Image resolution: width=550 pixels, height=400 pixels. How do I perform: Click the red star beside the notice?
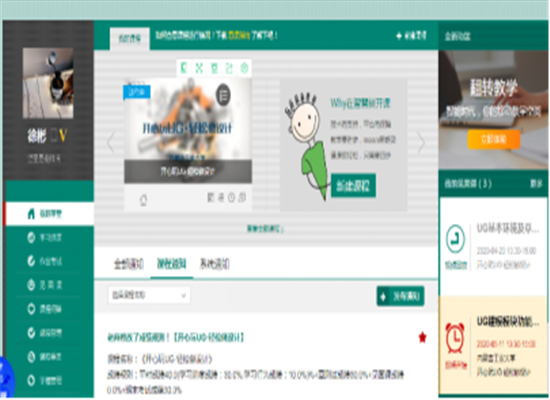(422, 337)
